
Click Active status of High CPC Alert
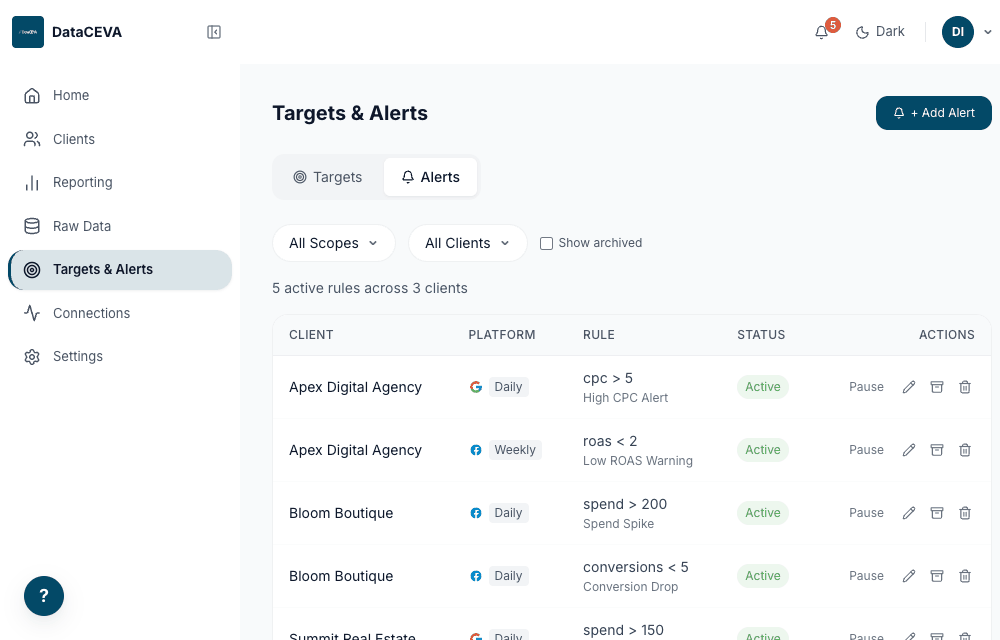point(763,387)
